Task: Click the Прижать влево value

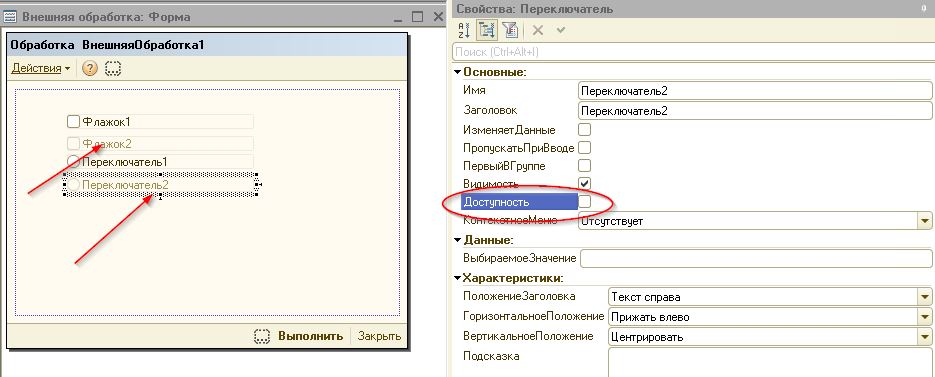Action: pyautogui.click(x=650, y=317)
